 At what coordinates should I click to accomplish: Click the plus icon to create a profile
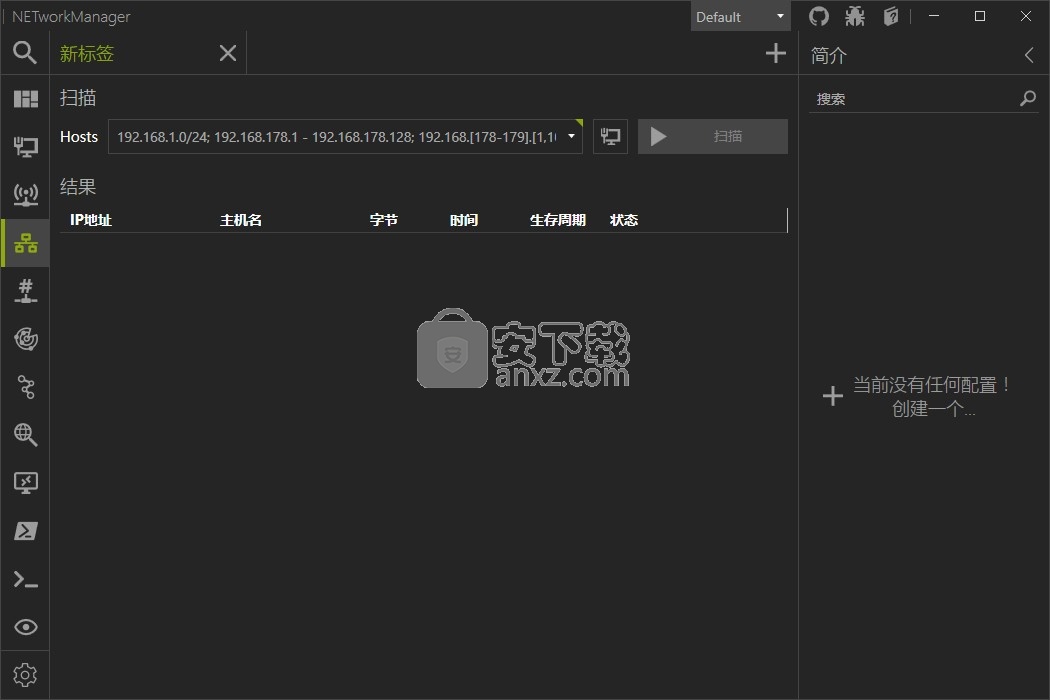tap(832, 396)
